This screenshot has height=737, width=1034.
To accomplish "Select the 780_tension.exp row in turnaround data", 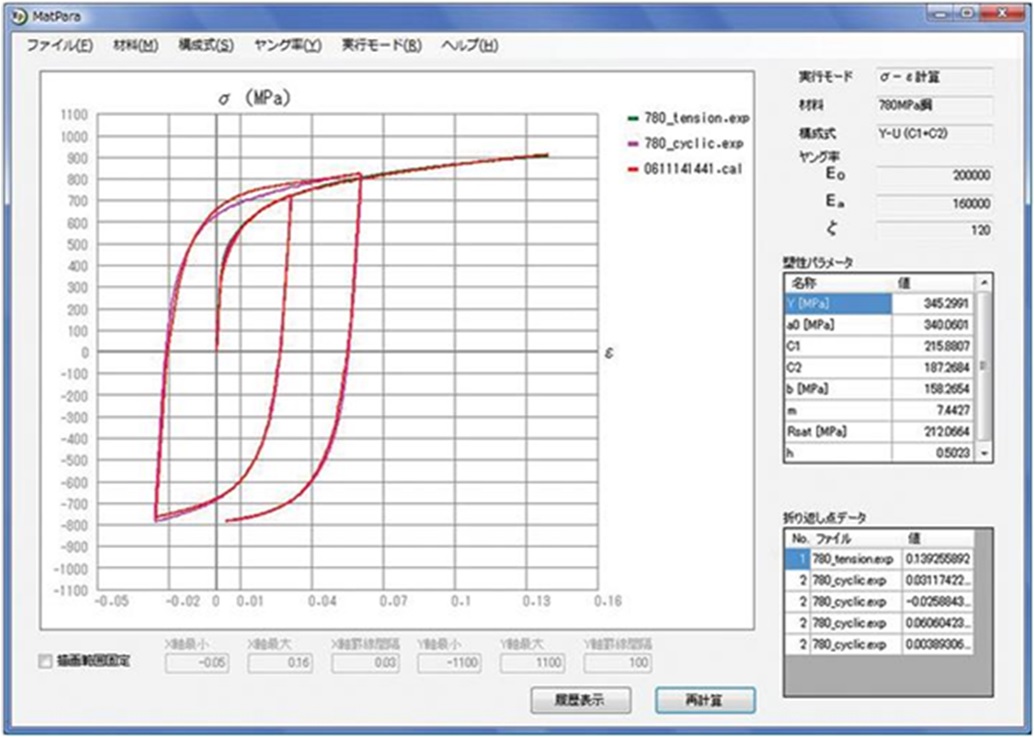I will click(853, 558).
